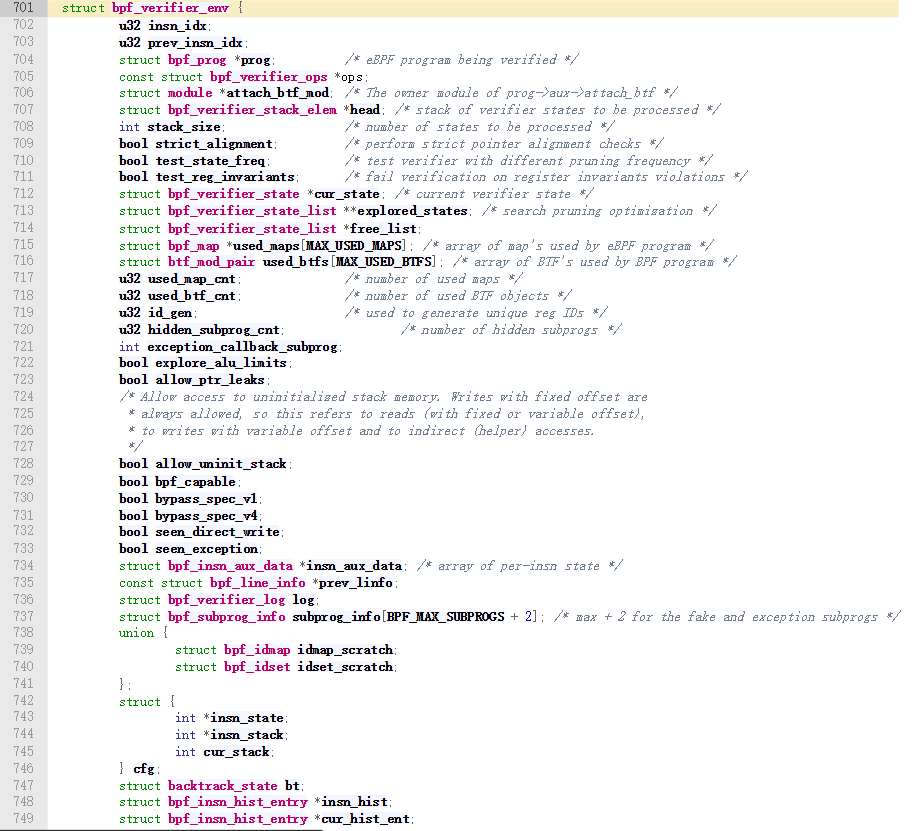The height and width of the screenshot is (831, 920).
Task: Click the strict_alignment field
Action: coord(214,144)
